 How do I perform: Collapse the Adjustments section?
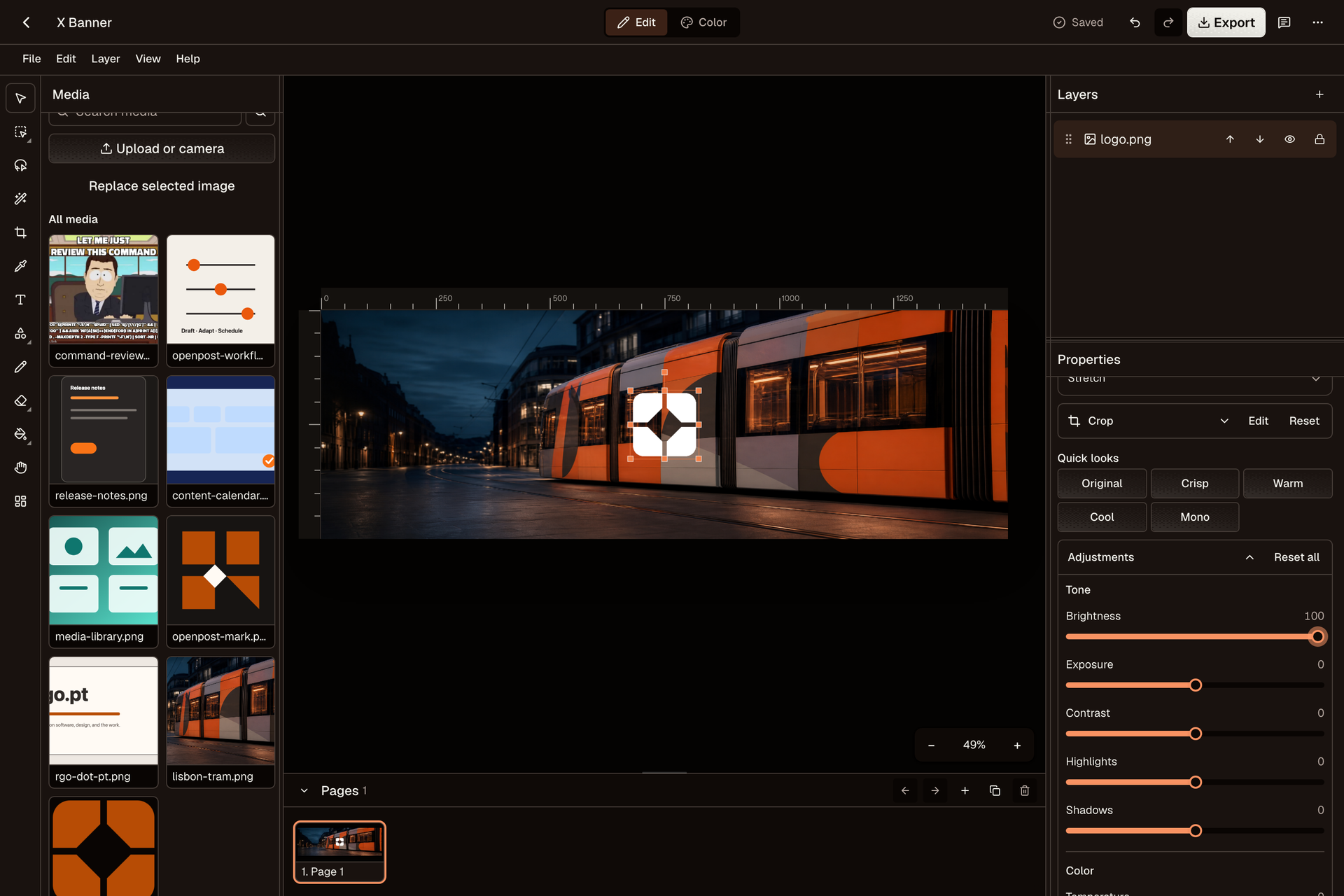[x=1249, y=557]
